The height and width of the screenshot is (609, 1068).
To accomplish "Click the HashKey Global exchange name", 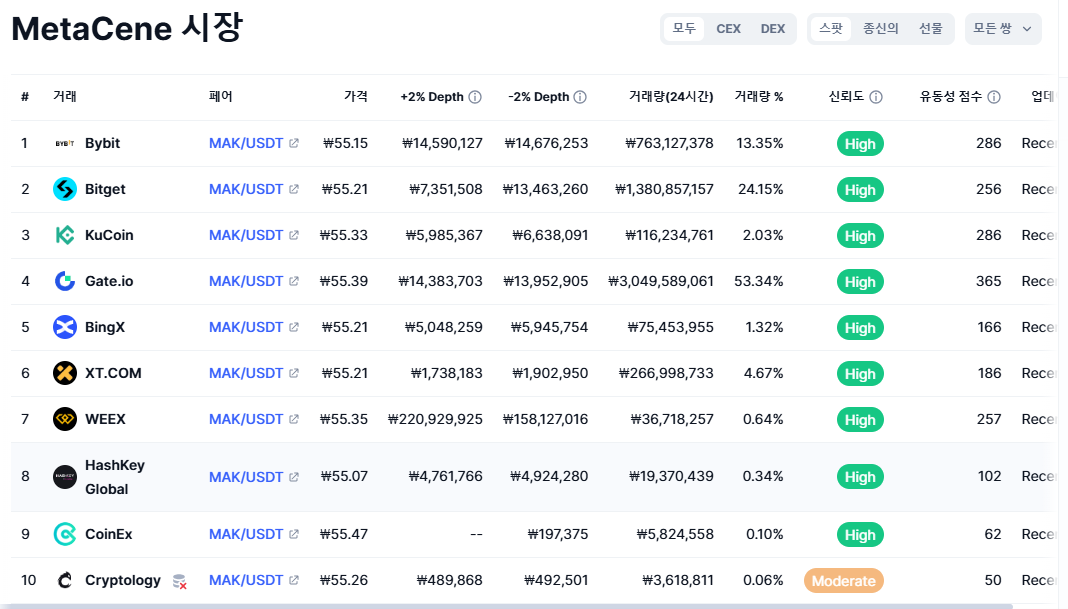I will pos(114,477).
